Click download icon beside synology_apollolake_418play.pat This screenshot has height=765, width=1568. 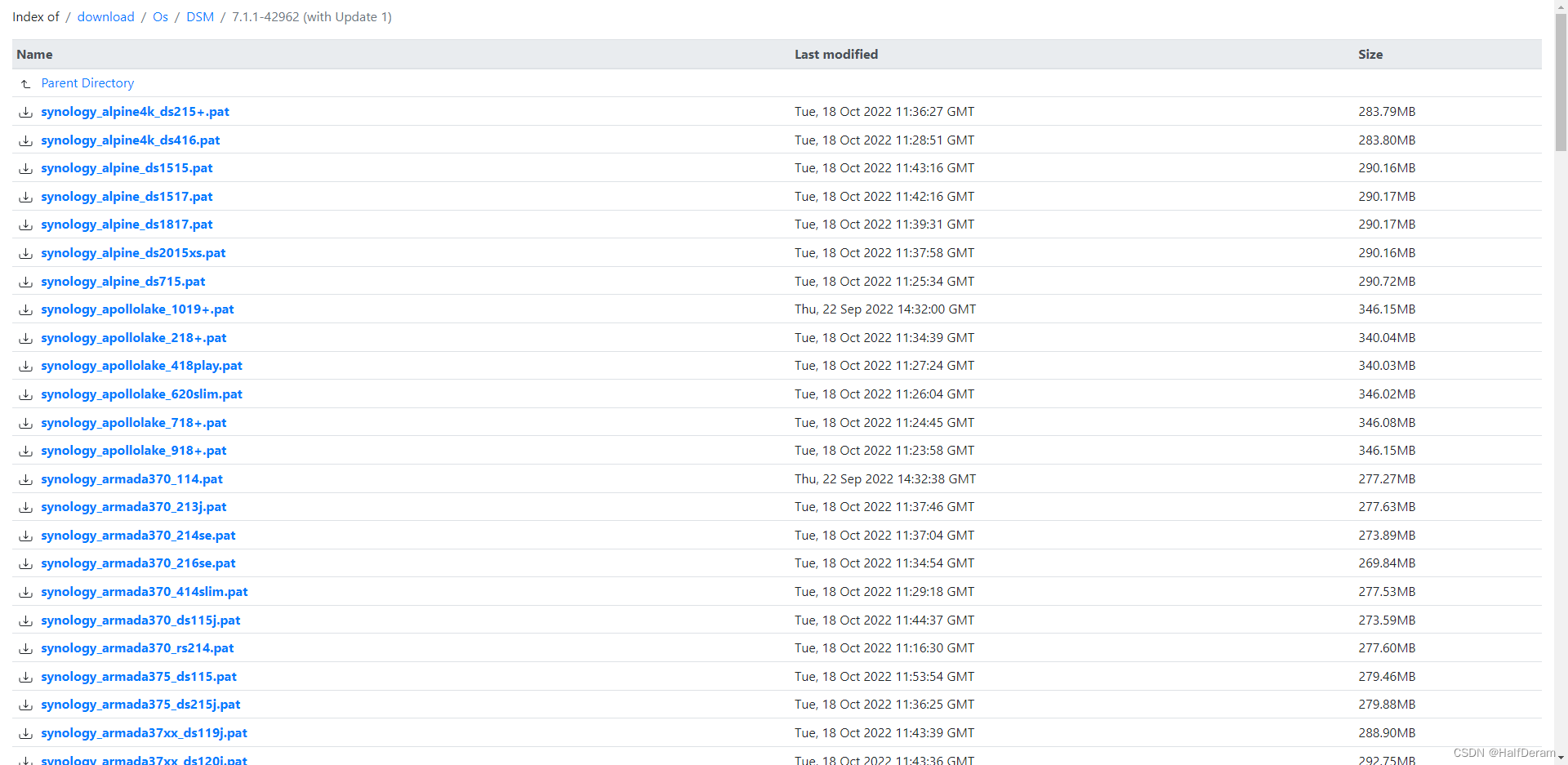[26, 366]
